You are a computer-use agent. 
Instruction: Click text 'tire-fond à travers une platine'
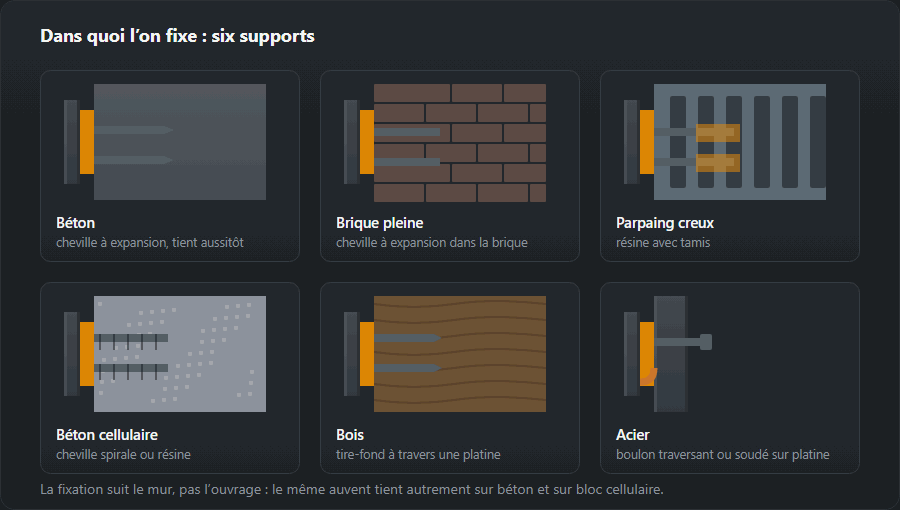point(418,454)
